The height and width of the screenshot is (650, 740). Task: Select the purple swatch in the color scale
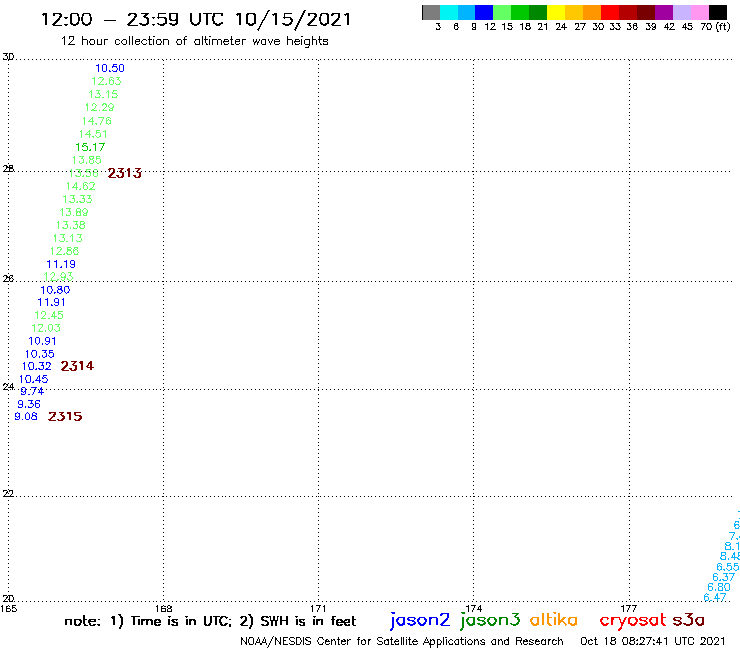coord(664,12)
